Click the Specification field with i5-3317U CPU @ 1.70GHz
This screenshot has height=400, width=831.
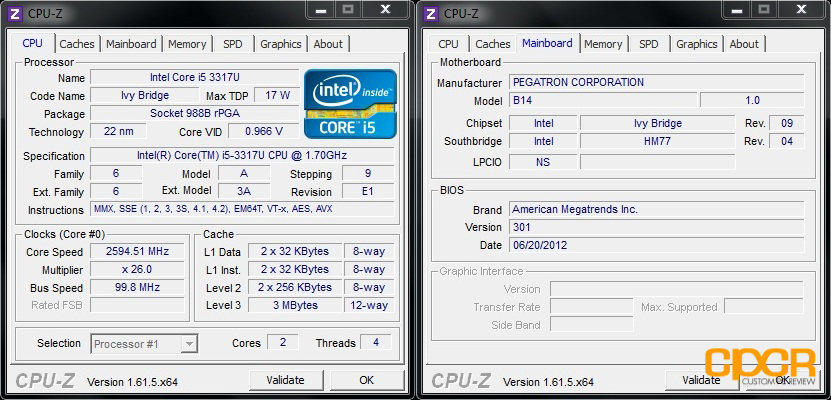(242, 155)
